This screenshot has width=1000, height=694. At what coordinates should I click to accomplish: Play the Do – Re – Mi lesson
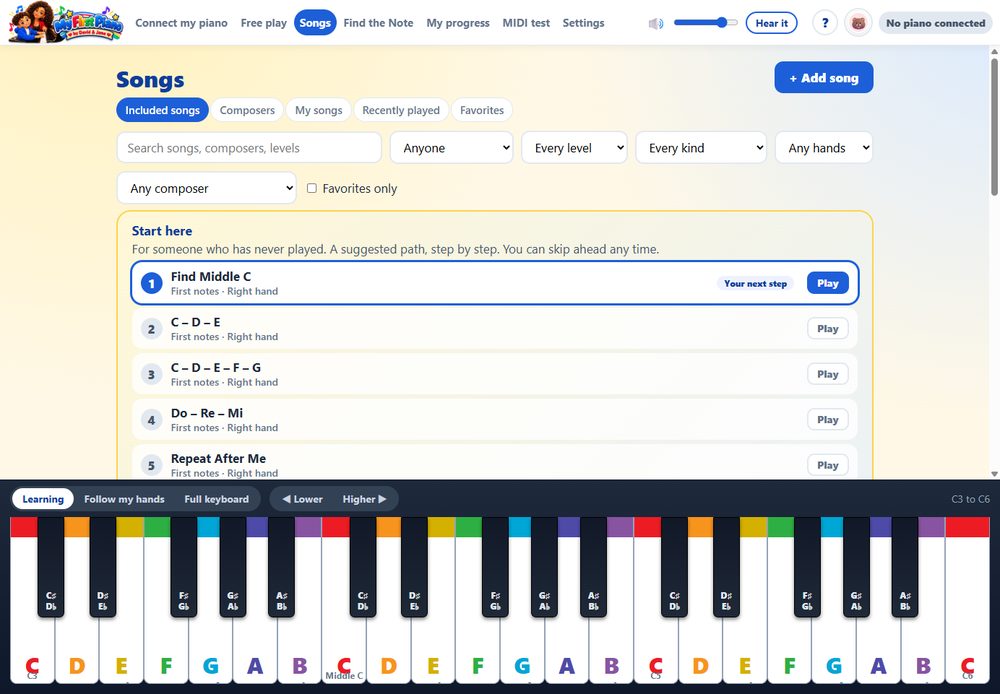tap(827, 420)
